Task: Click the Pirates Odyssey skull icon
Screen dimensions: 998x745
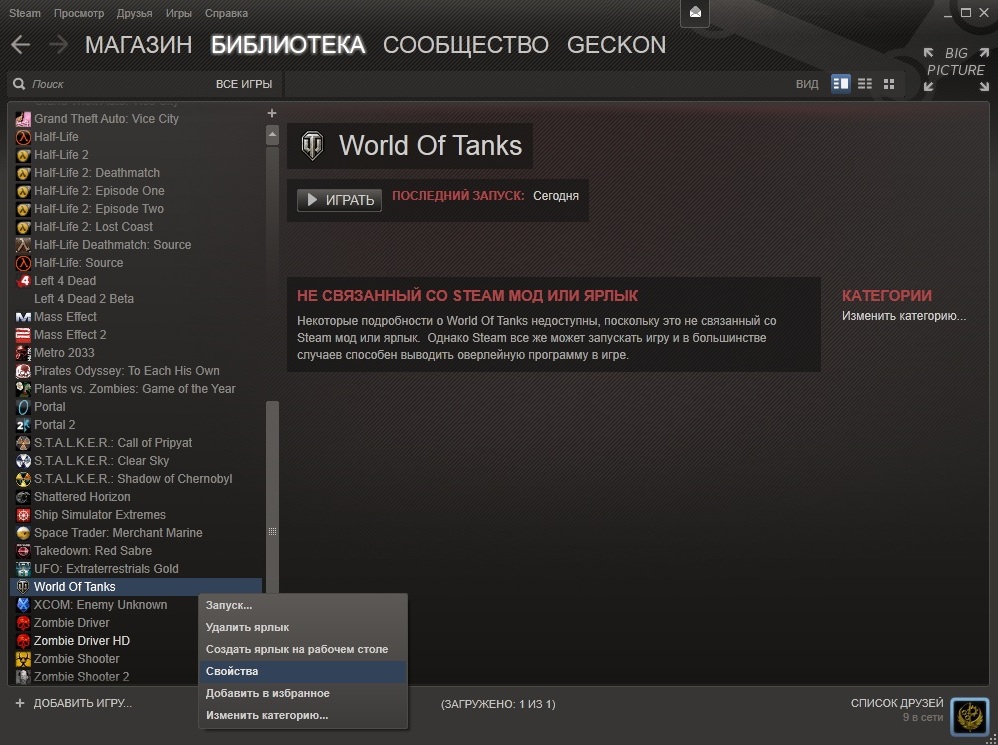Action: click(23, 371)
